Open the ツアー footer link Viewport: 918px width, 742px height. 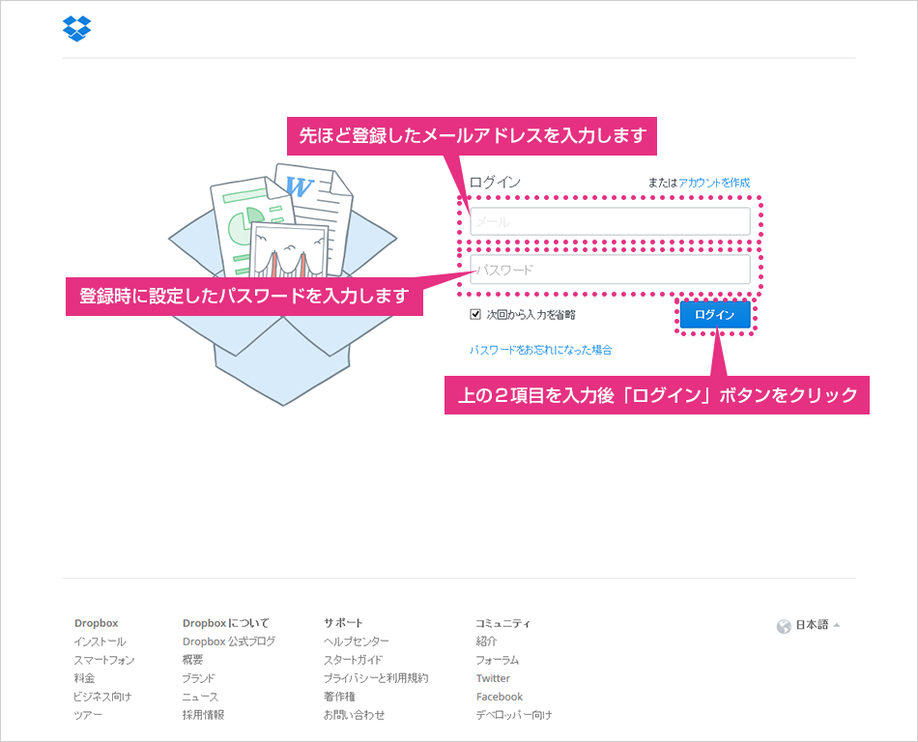(88, 715)
